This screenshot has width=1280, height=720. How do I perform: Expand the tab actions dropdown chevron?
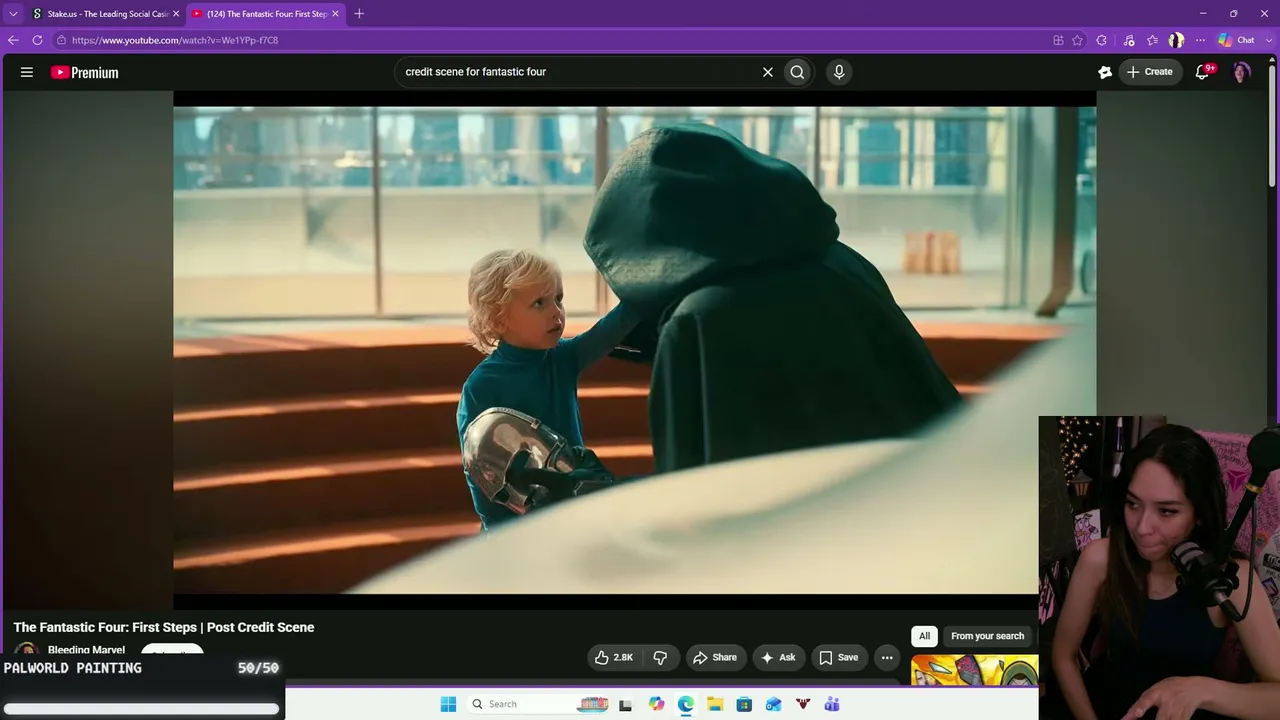tap(13, 14)
